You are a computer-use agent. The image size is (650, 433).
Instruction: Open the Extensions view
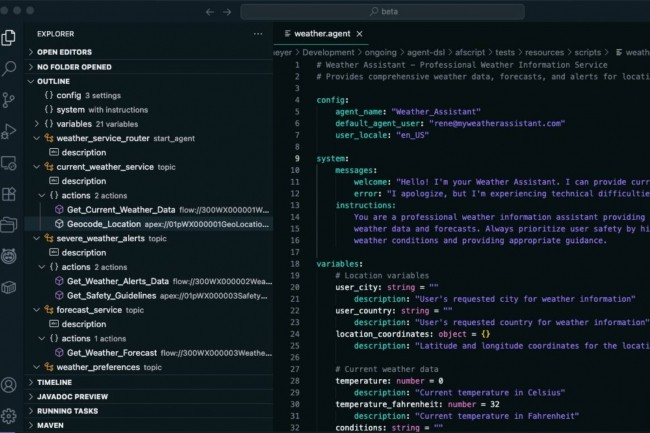pos(10,194)
